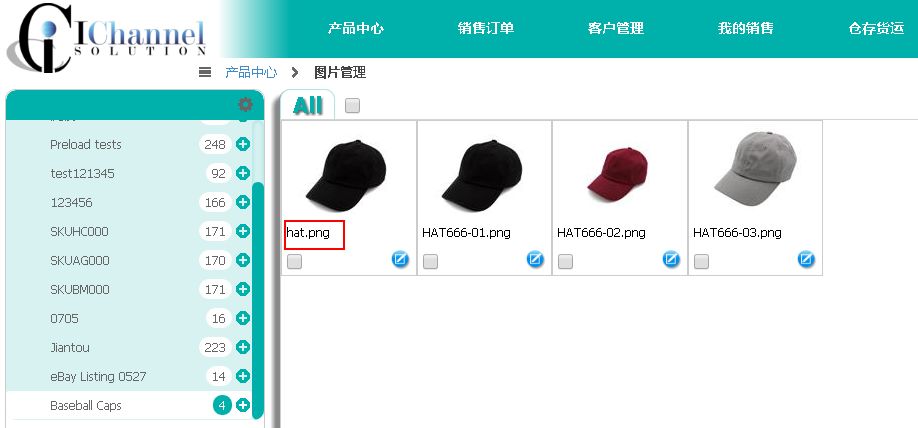Open edit icon for HAT666-03.png
Viewport: 918px width, 428px height.
point(806,259)
